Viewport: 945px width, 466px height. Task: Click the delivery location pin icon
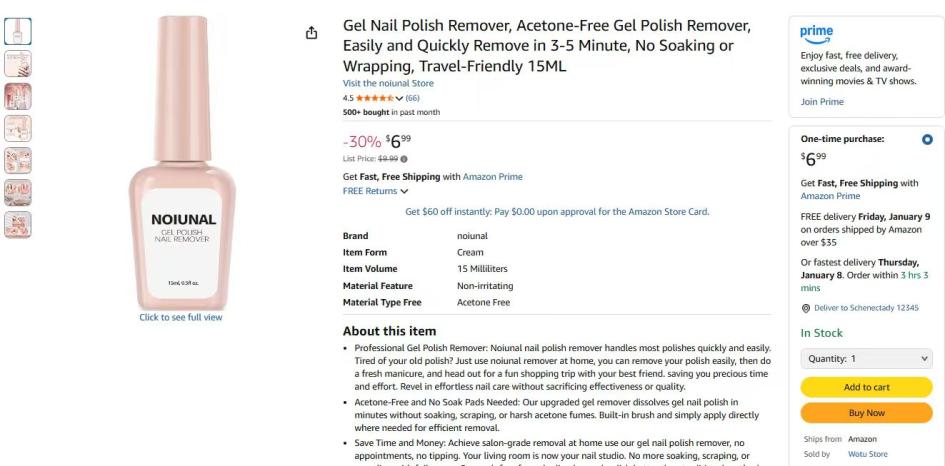(x=806, y=308)
